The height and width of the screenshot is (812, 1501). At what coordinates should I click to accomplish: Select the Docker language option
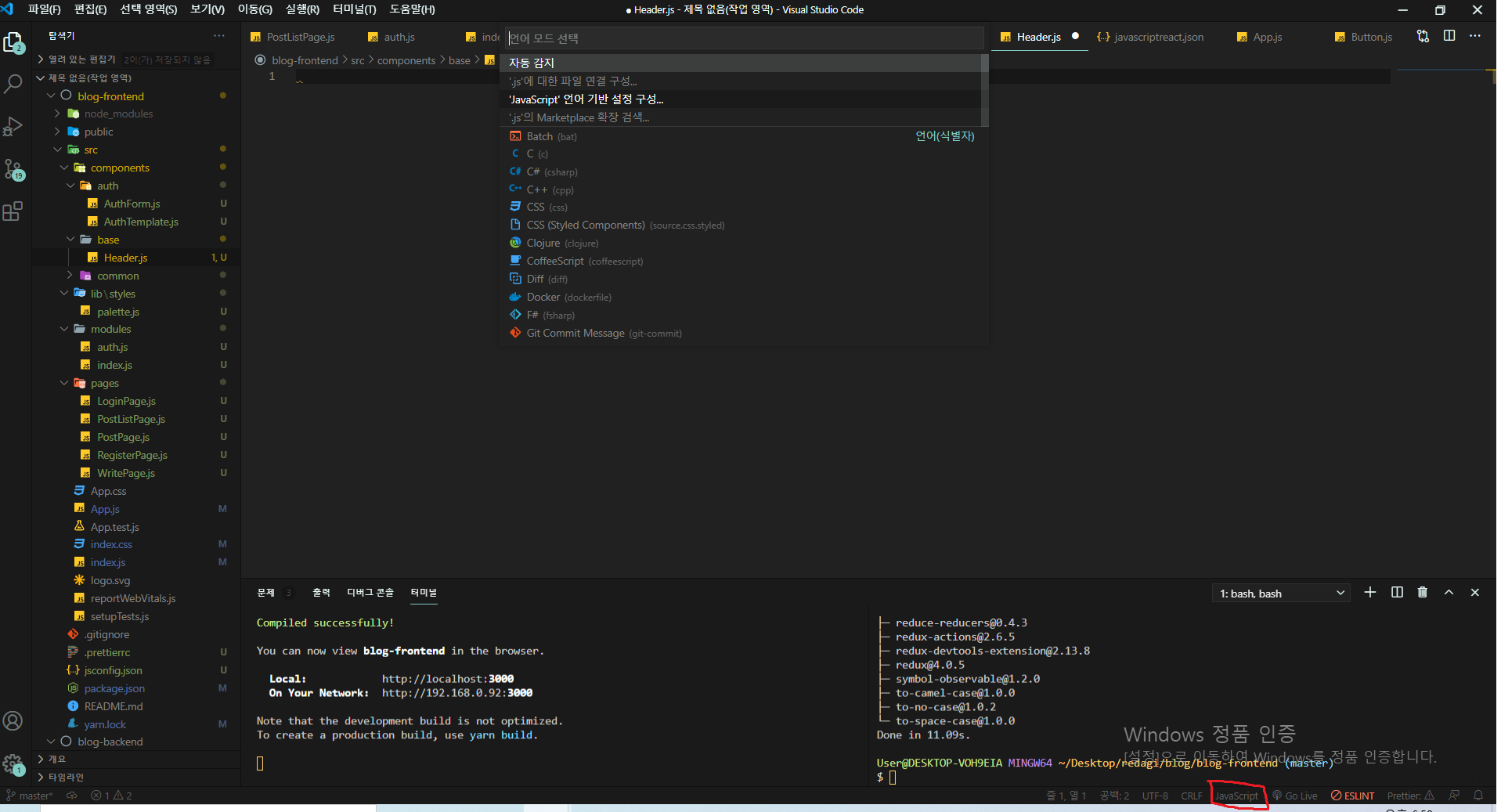744,297
